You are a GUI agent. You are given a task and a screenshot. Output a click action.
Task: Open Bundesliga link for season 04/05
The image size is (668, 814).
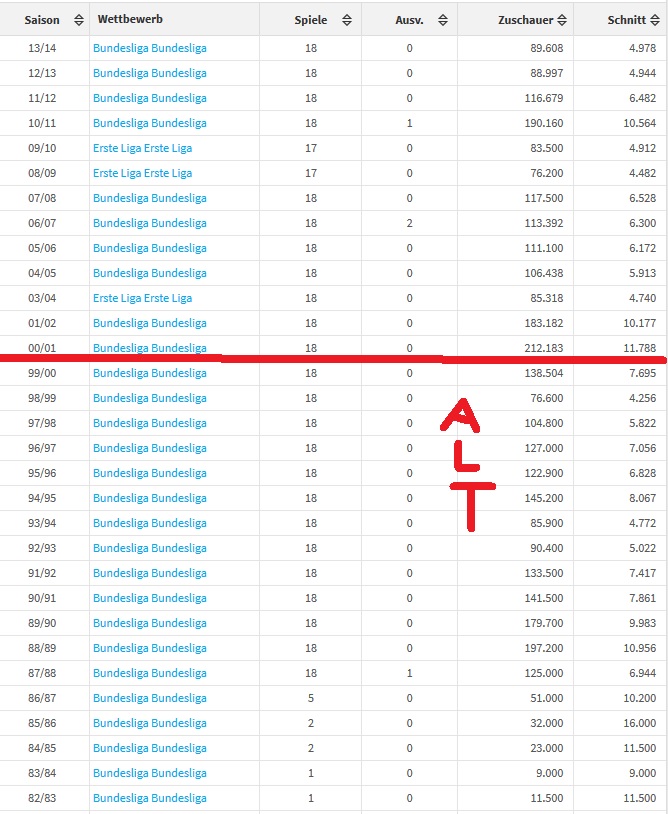point(149,273)
